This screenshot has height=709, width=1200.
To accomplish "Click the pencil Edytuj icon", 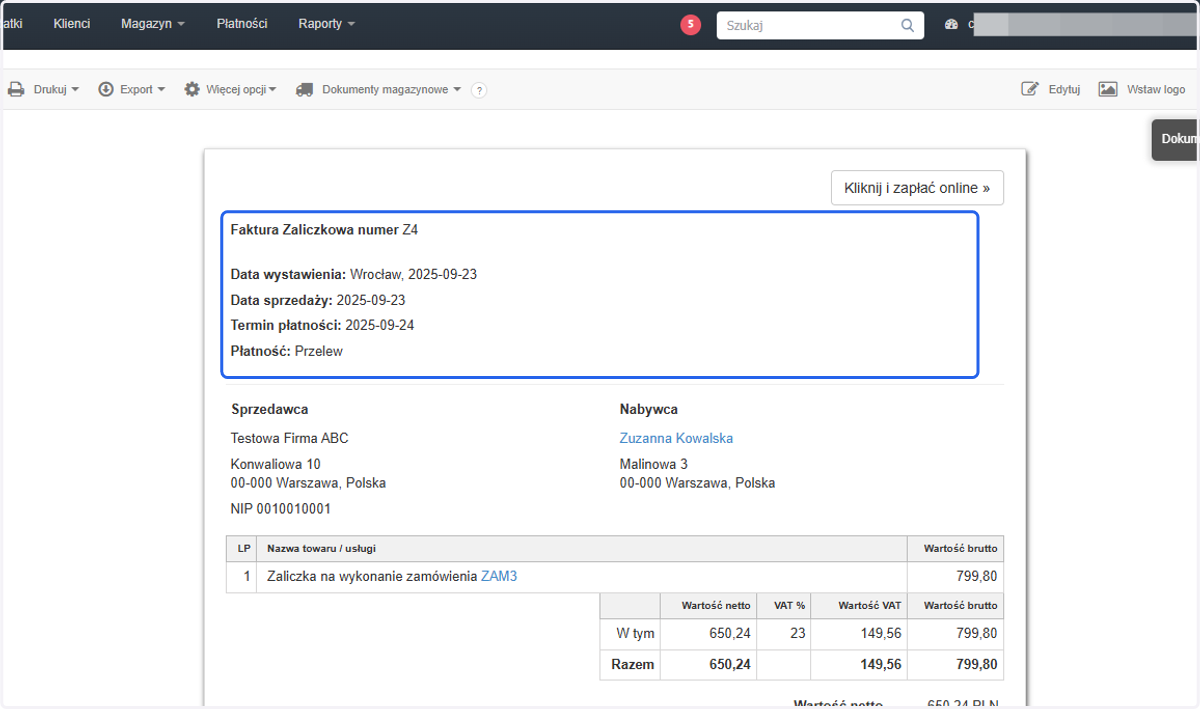I will click(x=1030, y=89).
